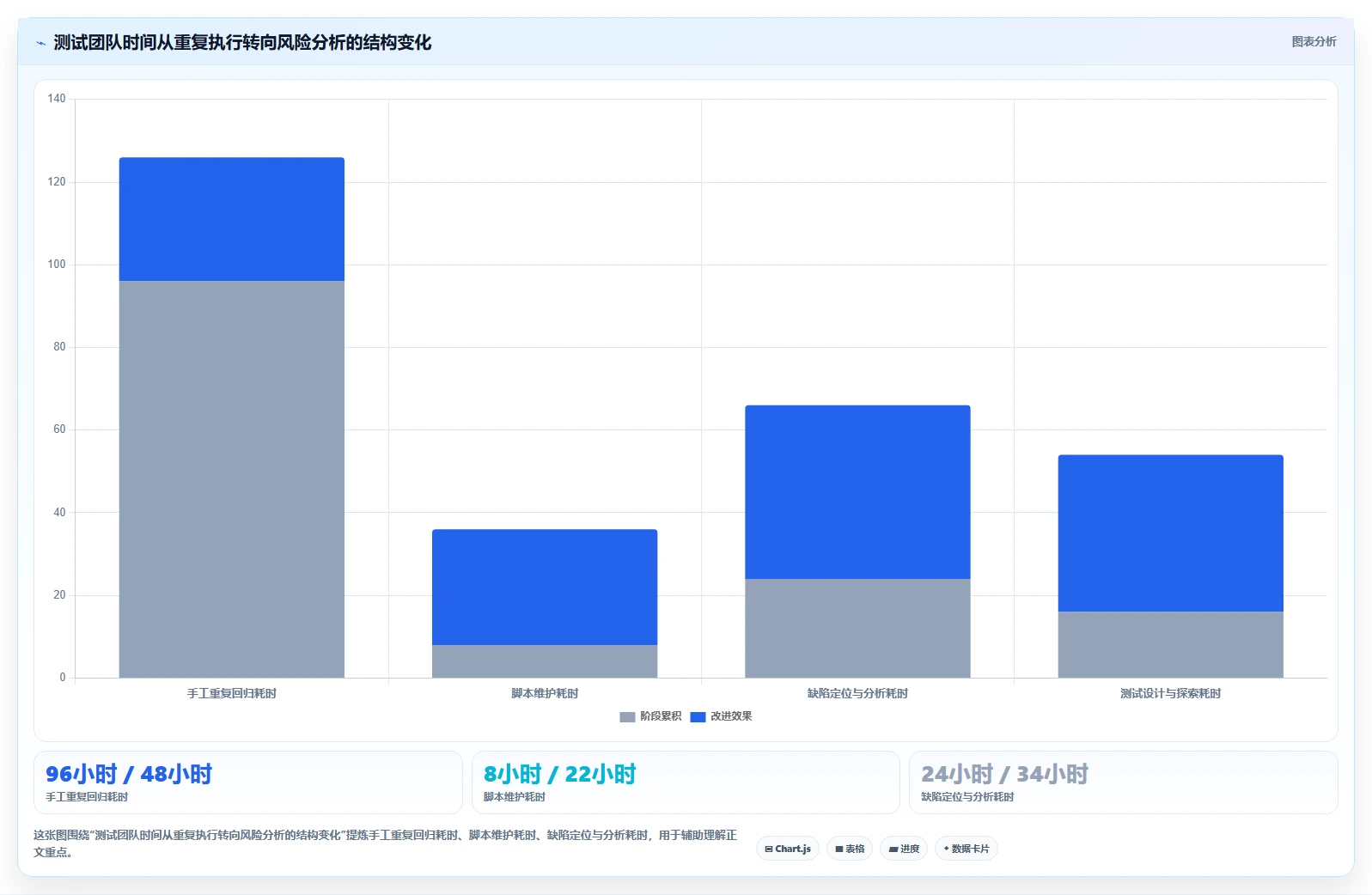Click the 图表分析 label in header
Image resolution: width=1372 pixels, height=895 pixels.
coord(1314,41)
